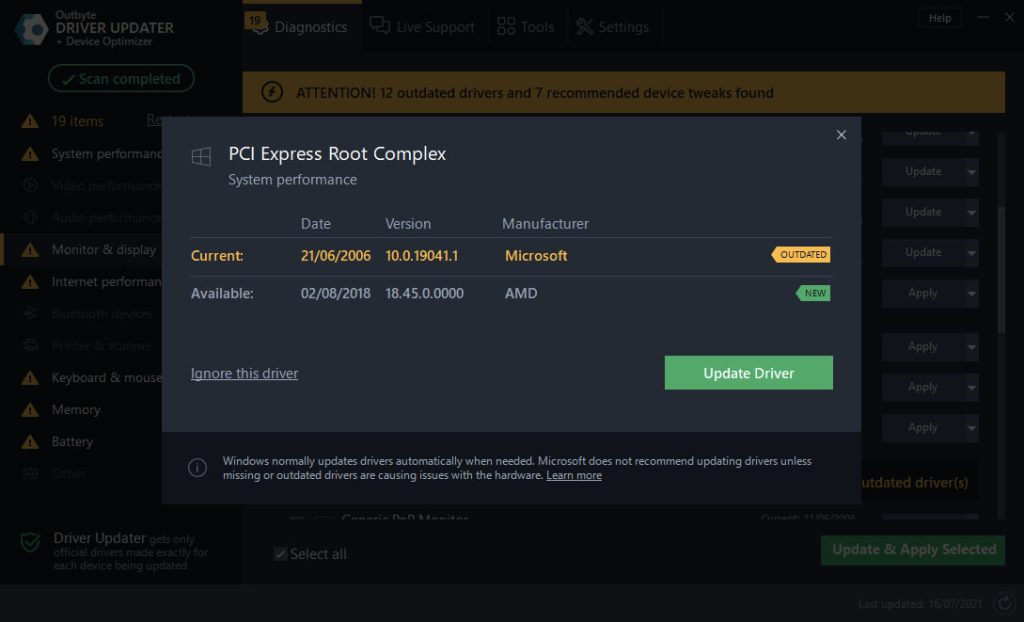Image resolution: width=1024 pixels, height=622 pixels.
Task: Click warning icon beside Keyboard & mouse
Action: [x=30, y=378]
